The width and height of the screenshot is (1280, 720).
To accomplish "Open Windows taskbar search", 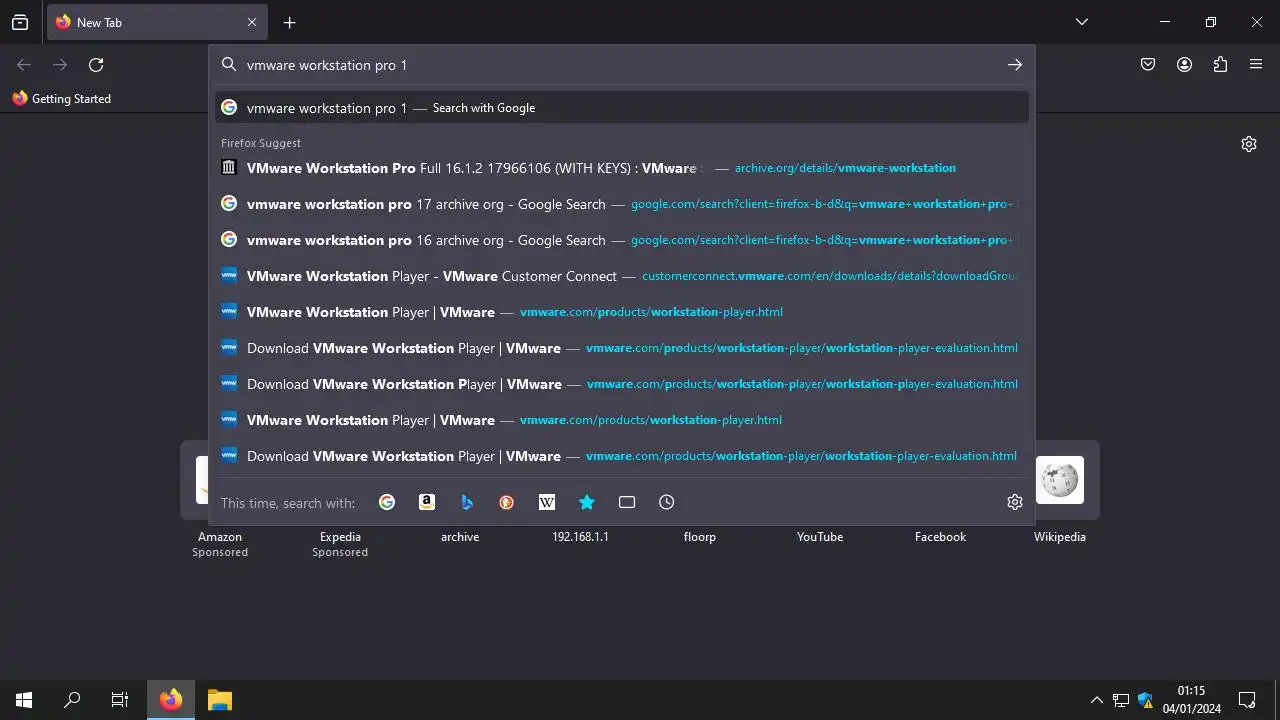I will [72, 700].
